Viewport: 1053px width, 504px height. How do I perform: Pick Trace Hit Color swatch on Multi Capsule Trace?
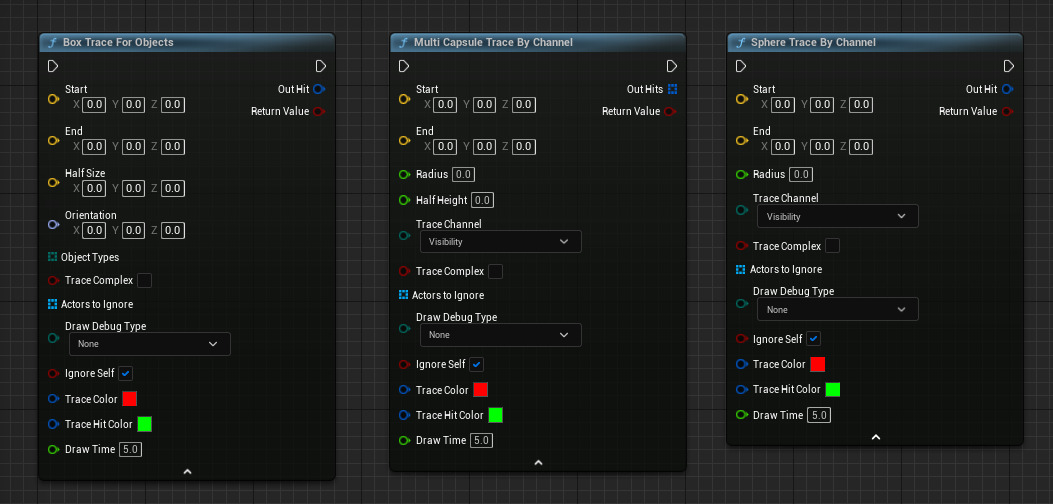tap(496, 415)
